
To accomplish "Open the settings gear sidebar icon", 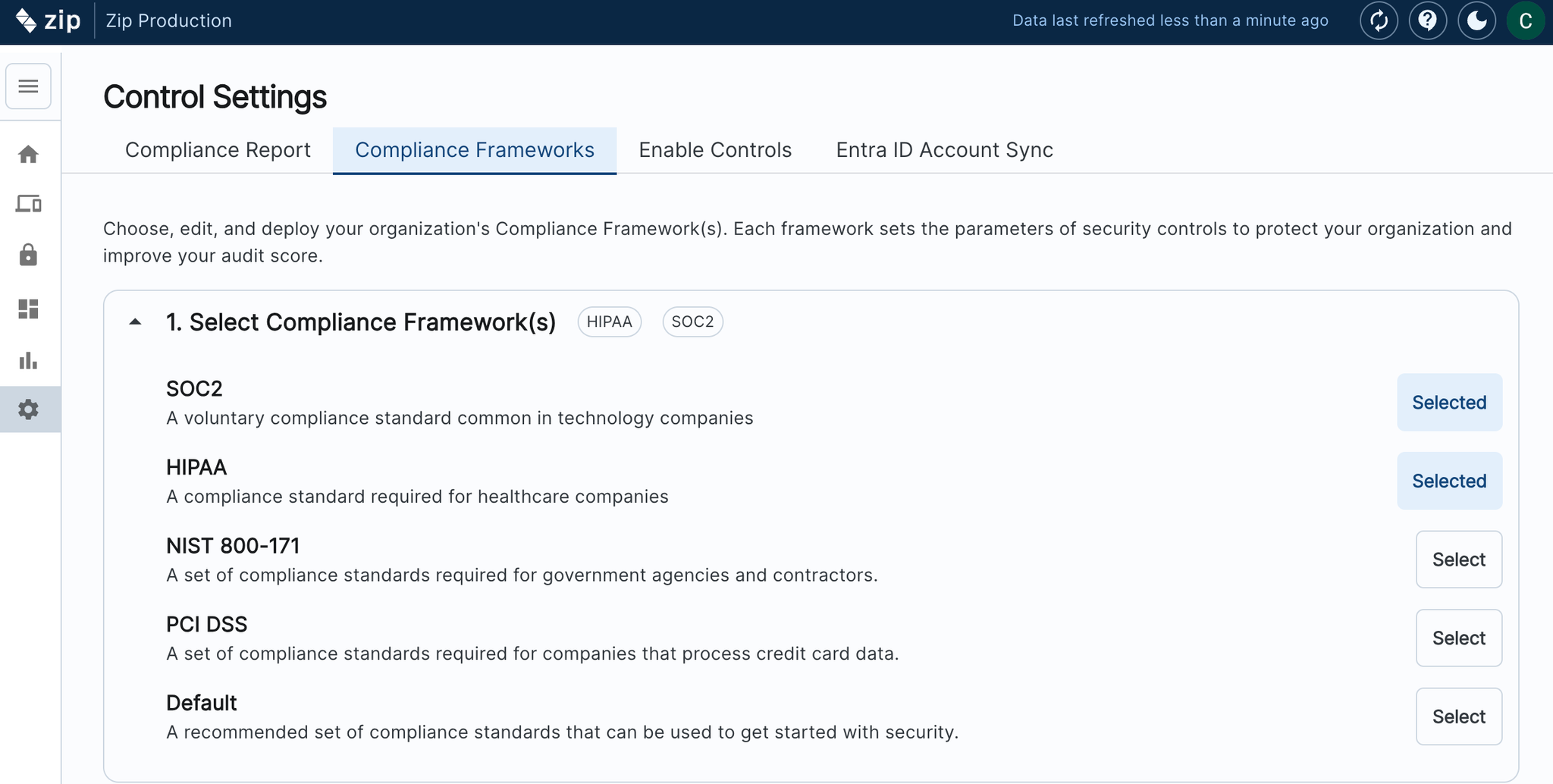I will [28, 409].
